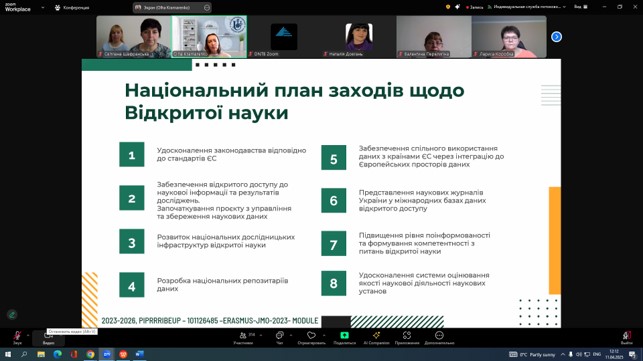643x361 pixels.
Task: Open the taskbar clock and date
Action: pyautogui.click(x=614, y=354)
